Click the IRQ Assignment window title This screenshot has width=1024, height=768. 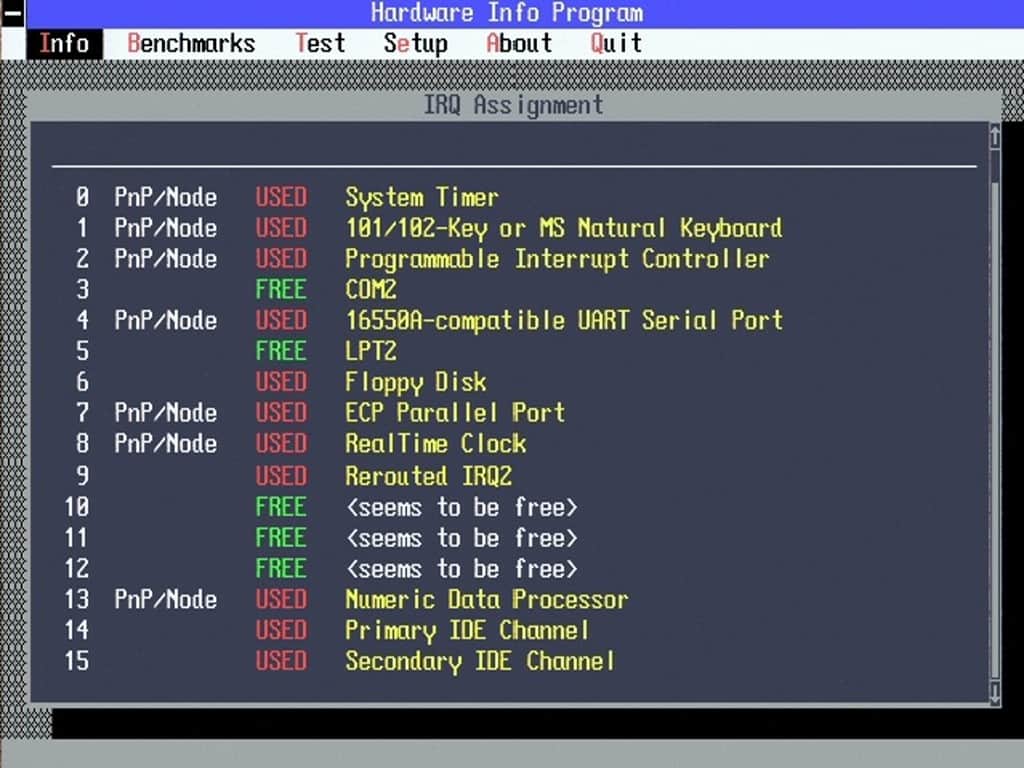click(x=513, y=105)
